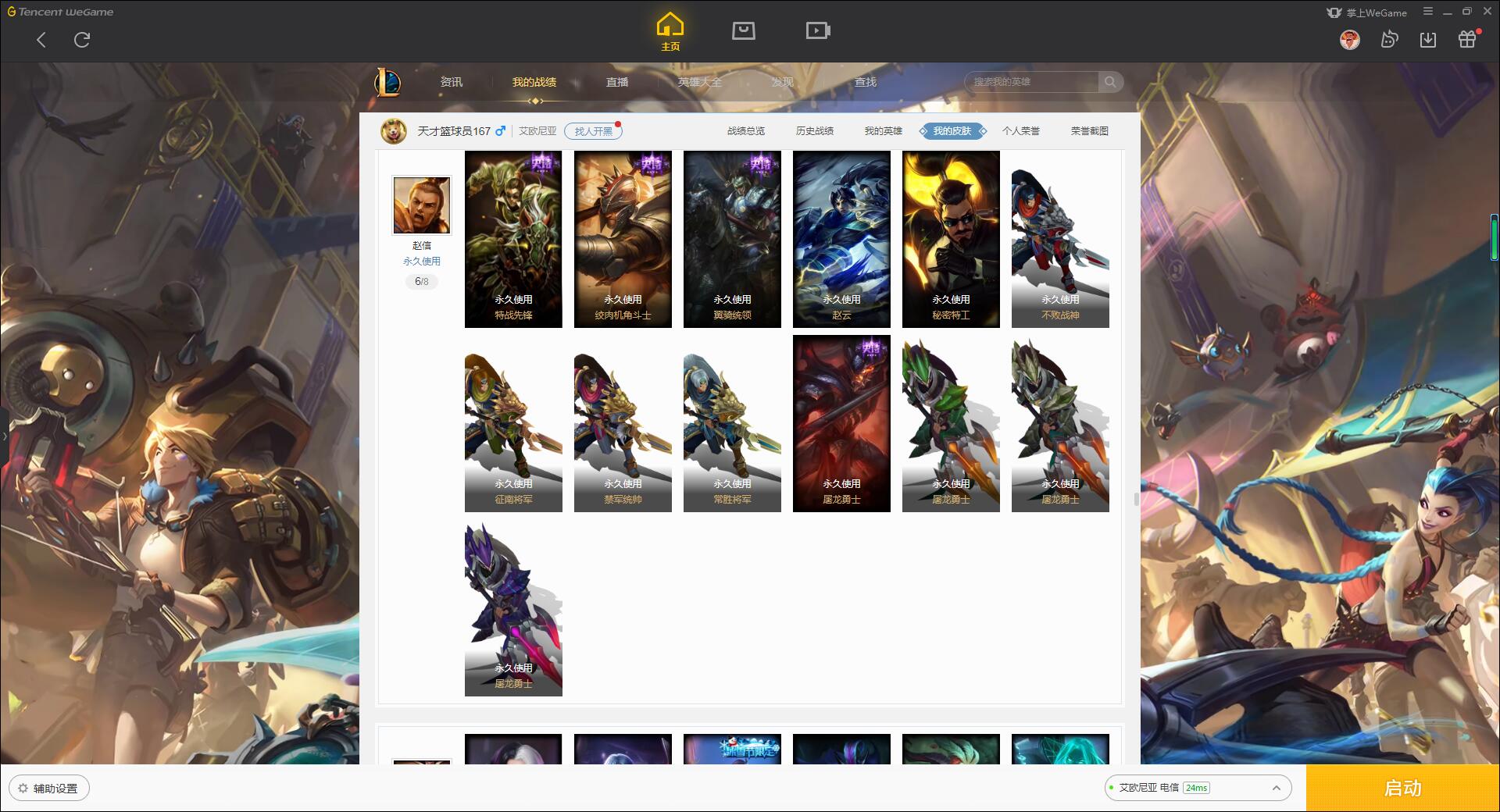The height and width of the screenshot is (812, 1500).
Task: Click the profile avatar next to 天才篮球员167
Action: pos(394,131)
